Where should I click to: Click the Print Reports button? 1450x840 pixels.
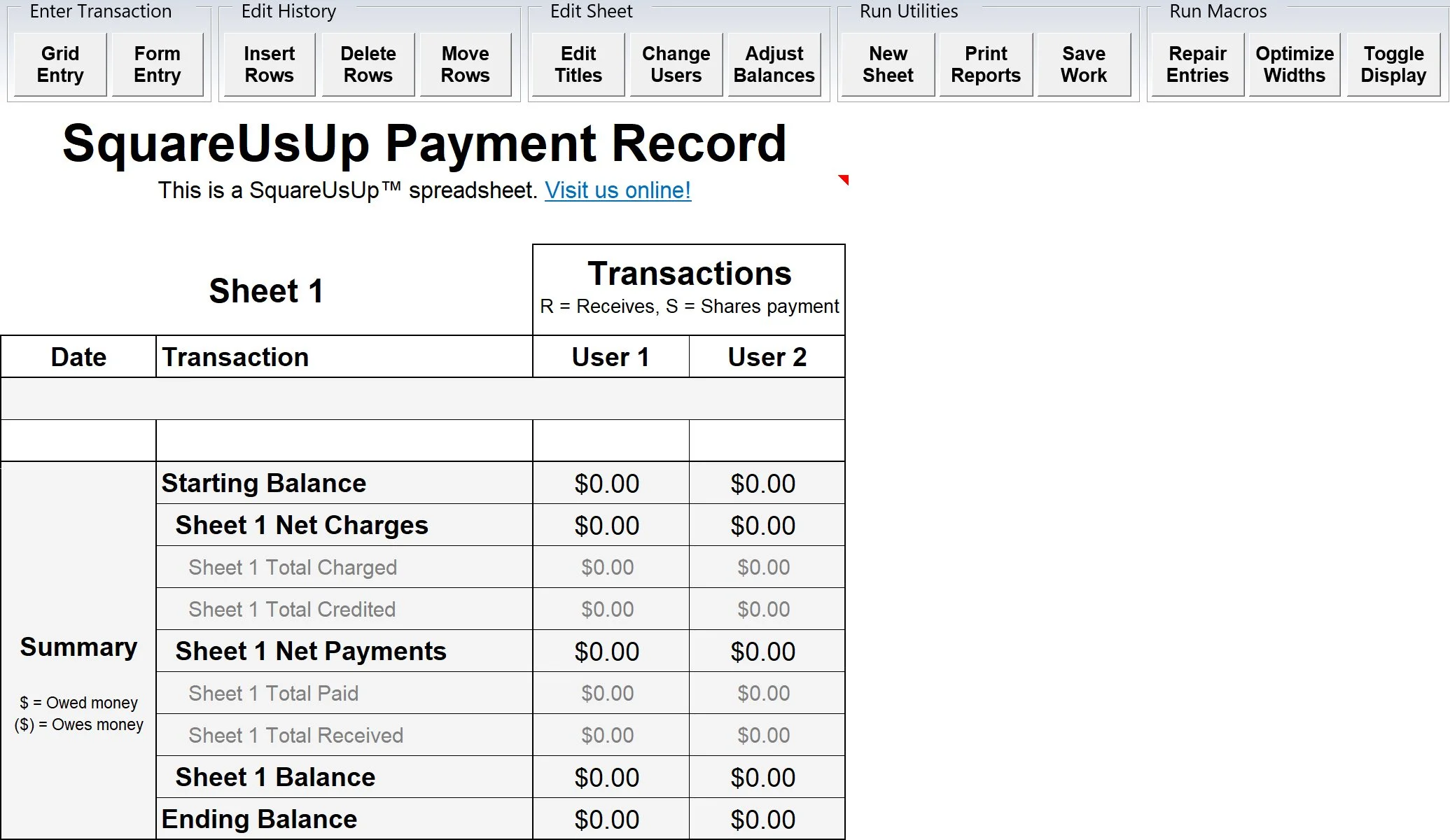tap(985, 64)
